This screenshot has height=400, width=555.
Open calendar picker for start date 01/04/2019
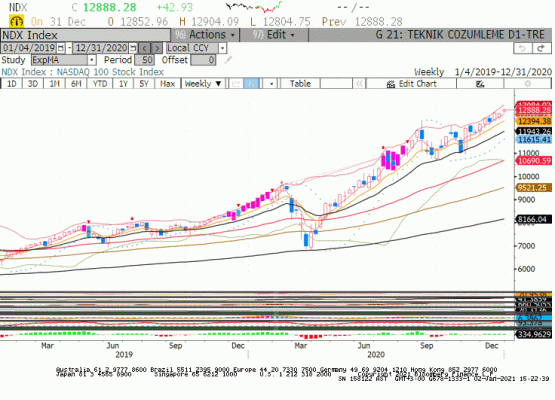click(61, 48)
